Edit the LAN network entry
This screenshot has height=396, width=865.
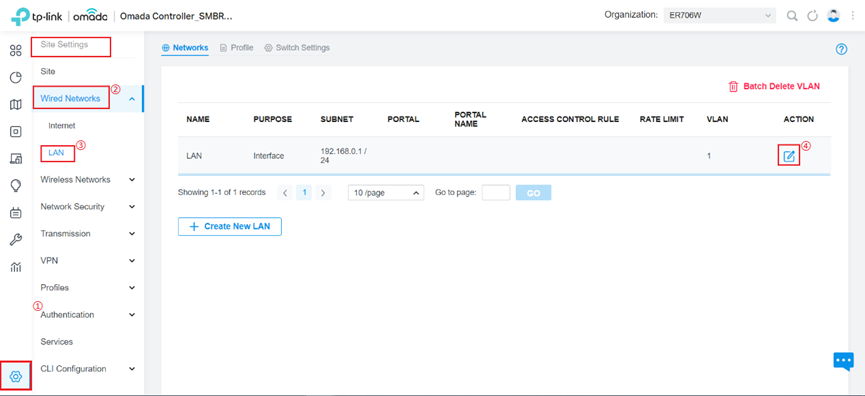[789, 156]
